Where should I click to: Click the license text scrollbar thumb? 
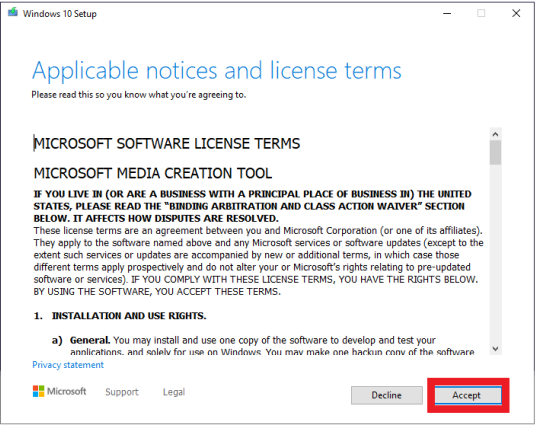click(495, 153)
